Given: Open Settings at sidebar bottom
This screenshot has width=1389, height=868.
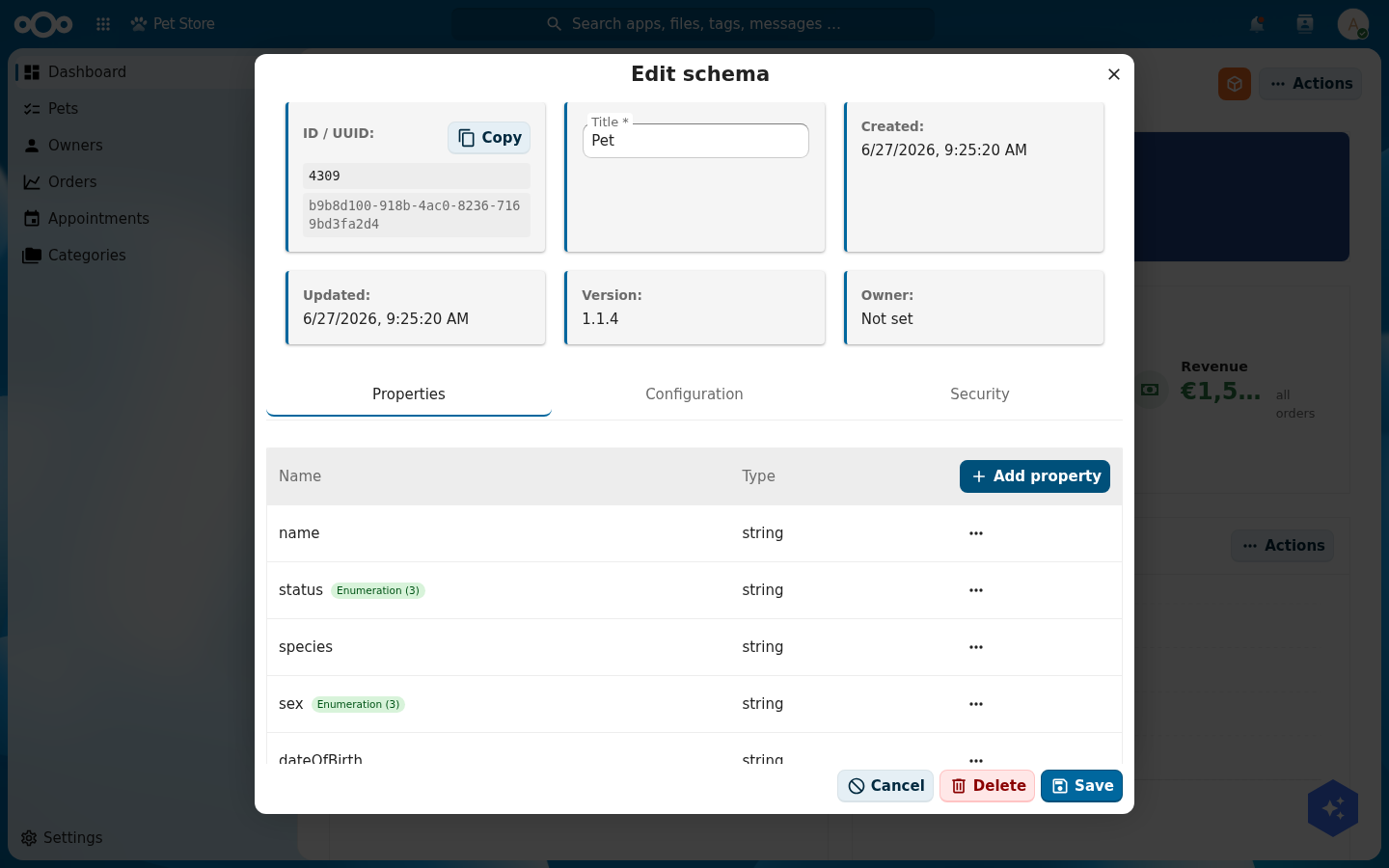Looking at the screenshot, I should pyautogui.click(x=72, y=838).
